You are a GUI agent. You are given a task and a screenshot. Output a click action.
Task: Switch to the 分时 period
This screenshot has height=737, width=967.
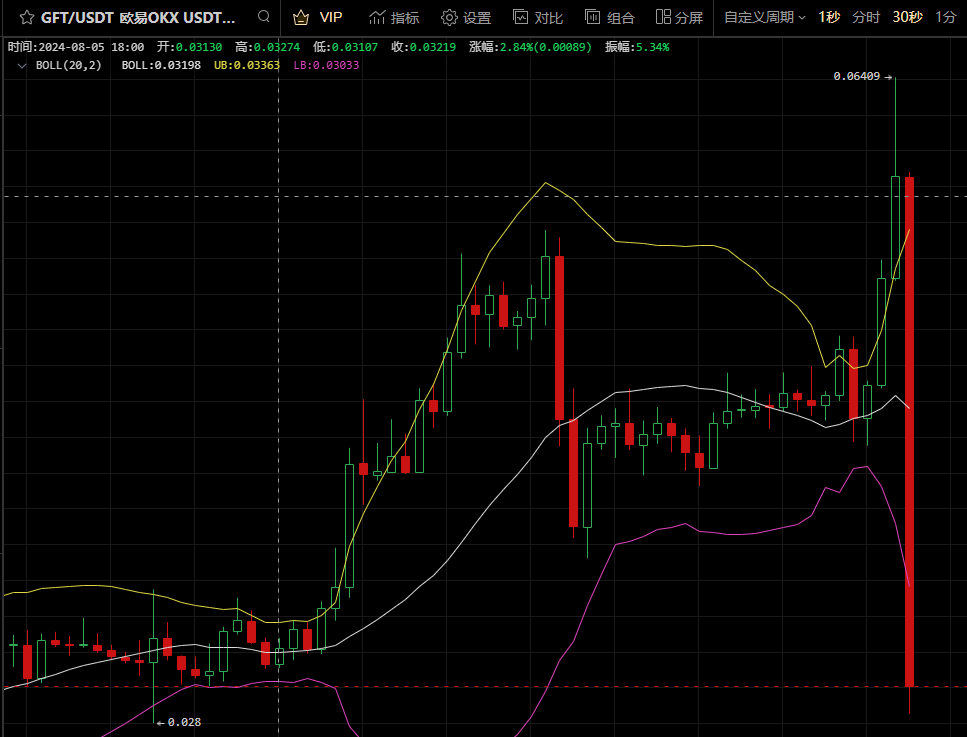click(866, 17)
